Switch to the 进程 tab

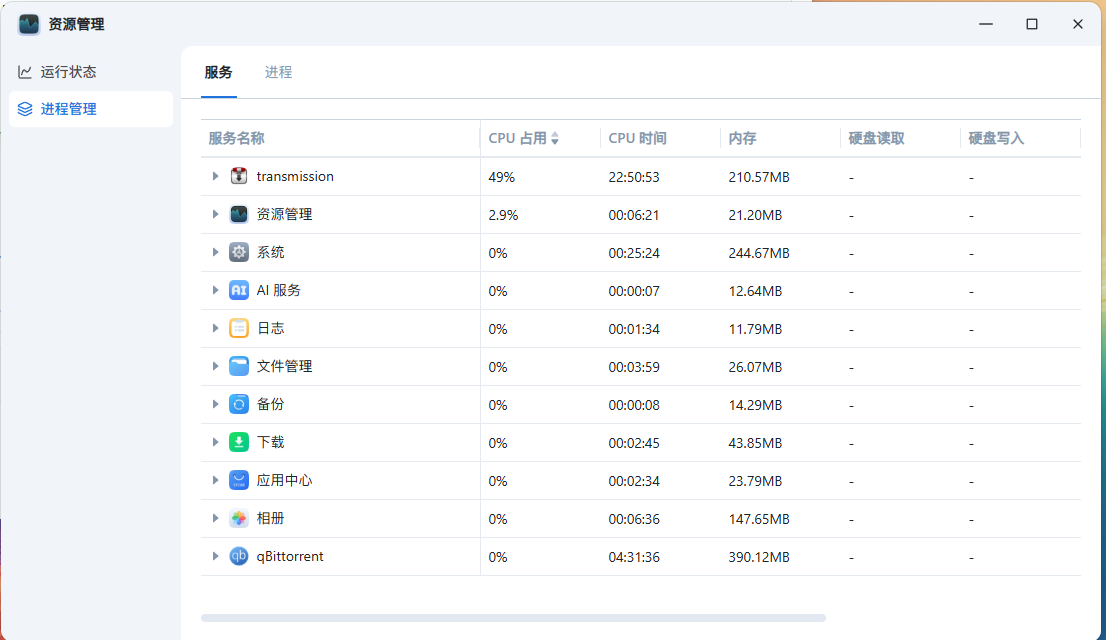click(278, 72)
